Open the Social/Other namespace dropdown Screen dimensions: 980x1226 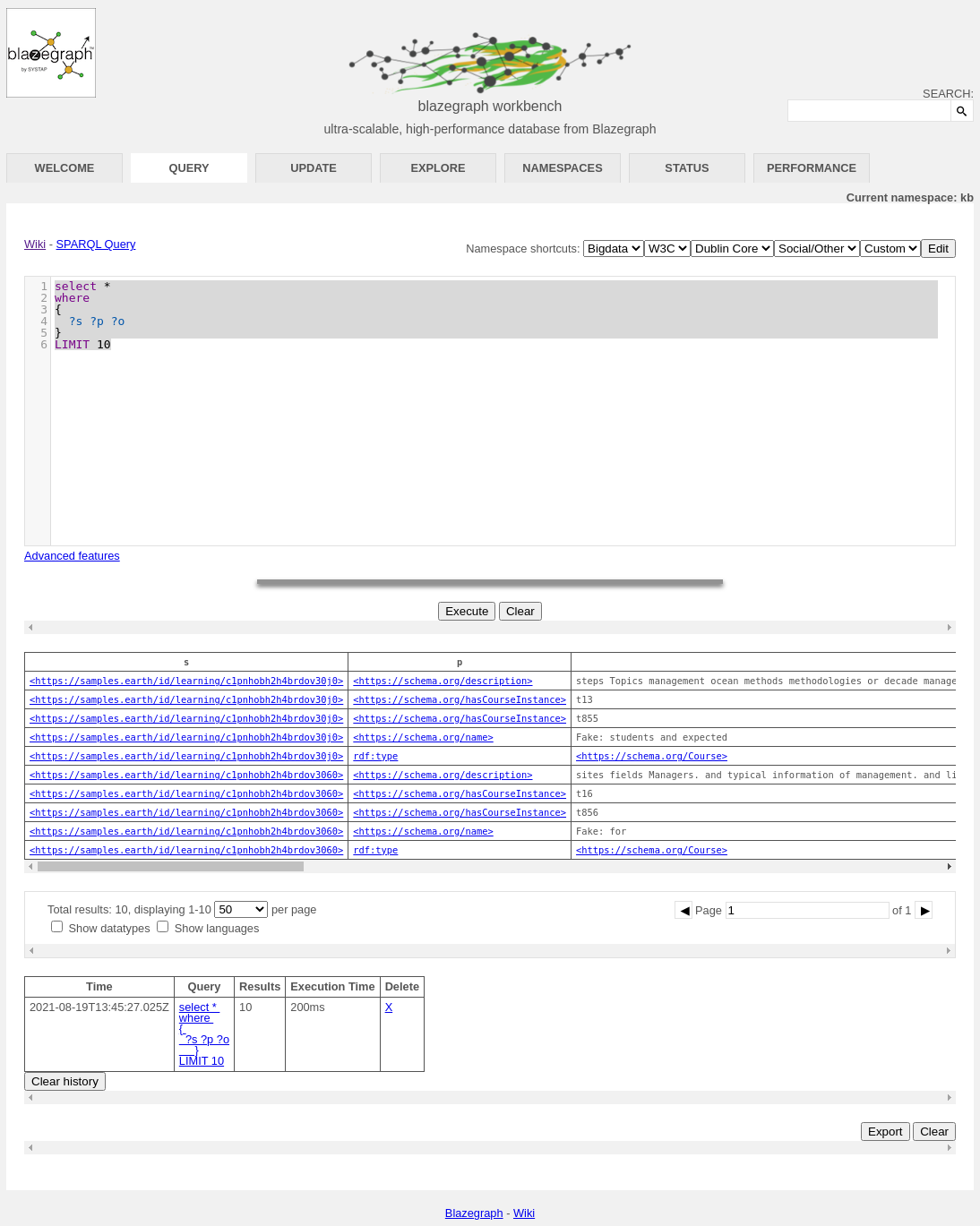pos(817,249)
